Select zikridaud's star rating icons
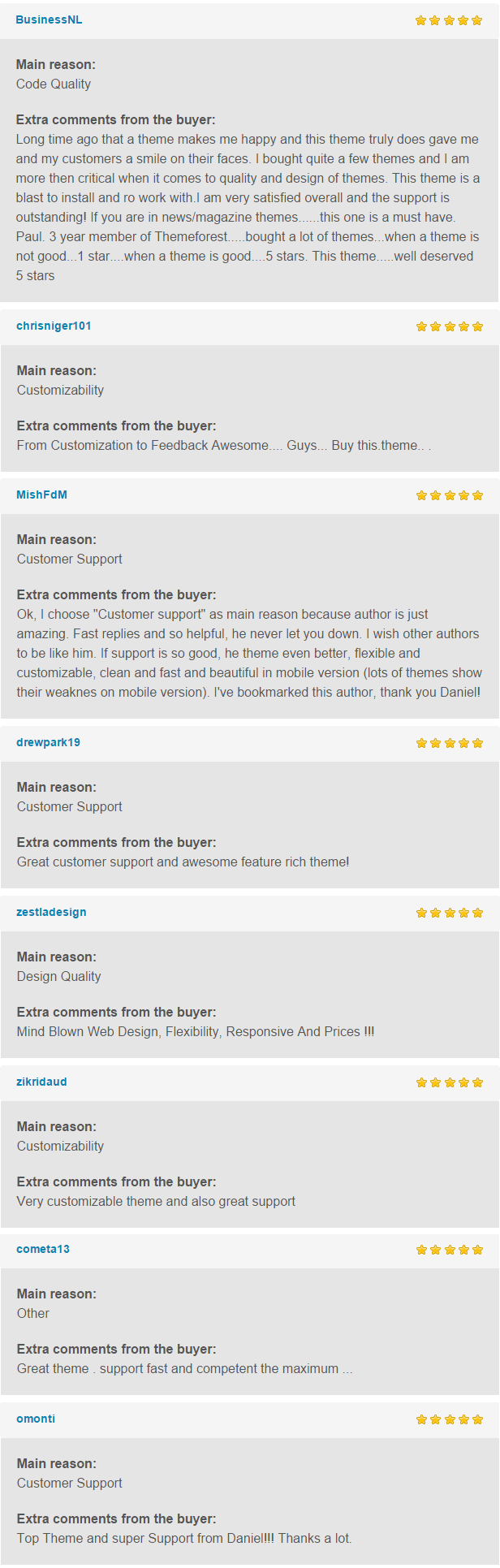Viewport: 500px width, 1568px height. pos(450,1082)
